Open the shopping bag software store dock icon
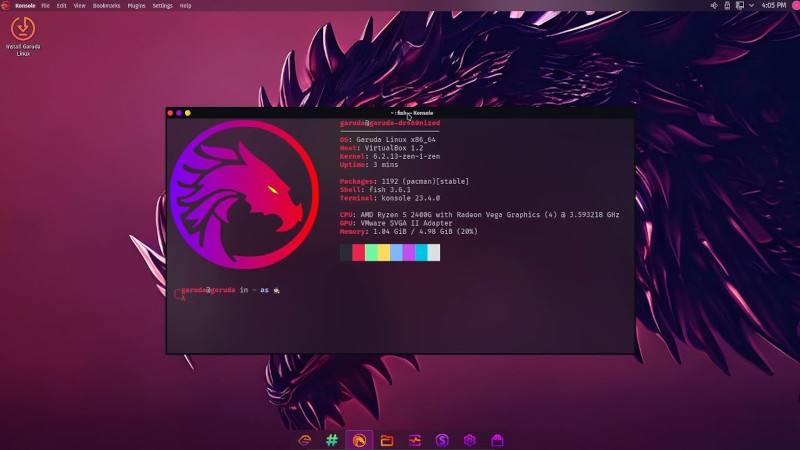Image resolution: width=800 pixels, height=450 pixels. [497, 440]
